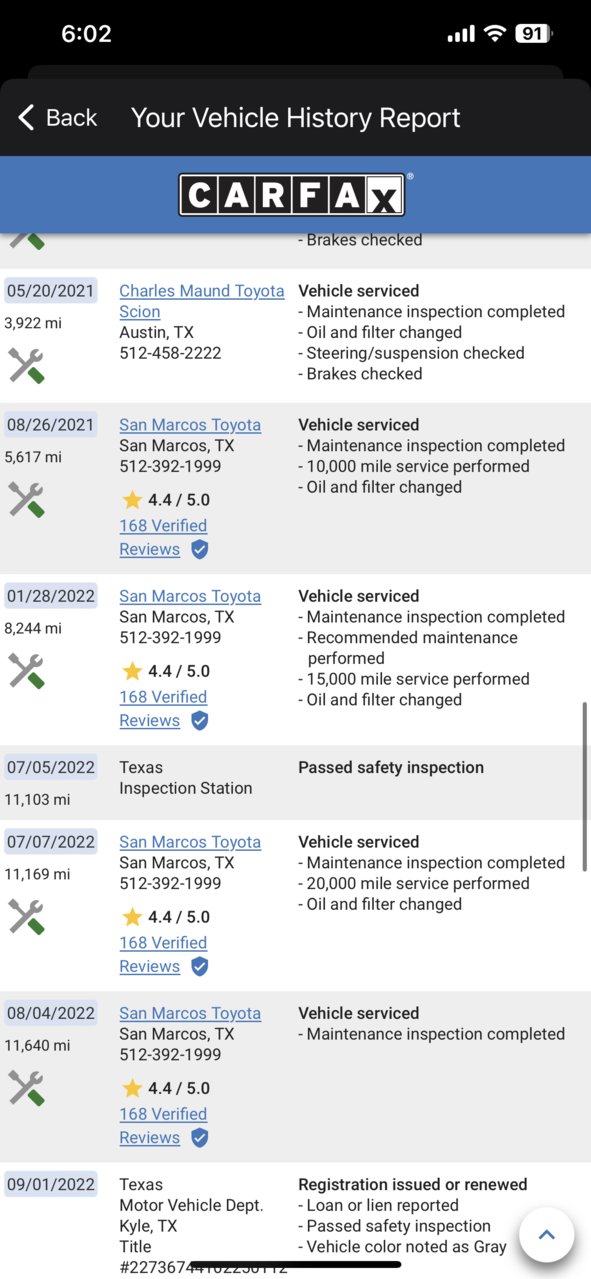Image resolution: width=591 pixels, height=1279 pixels.
Task: Tap the wrench icon for 08/04/2022 service
Action: coord(26,1088)
